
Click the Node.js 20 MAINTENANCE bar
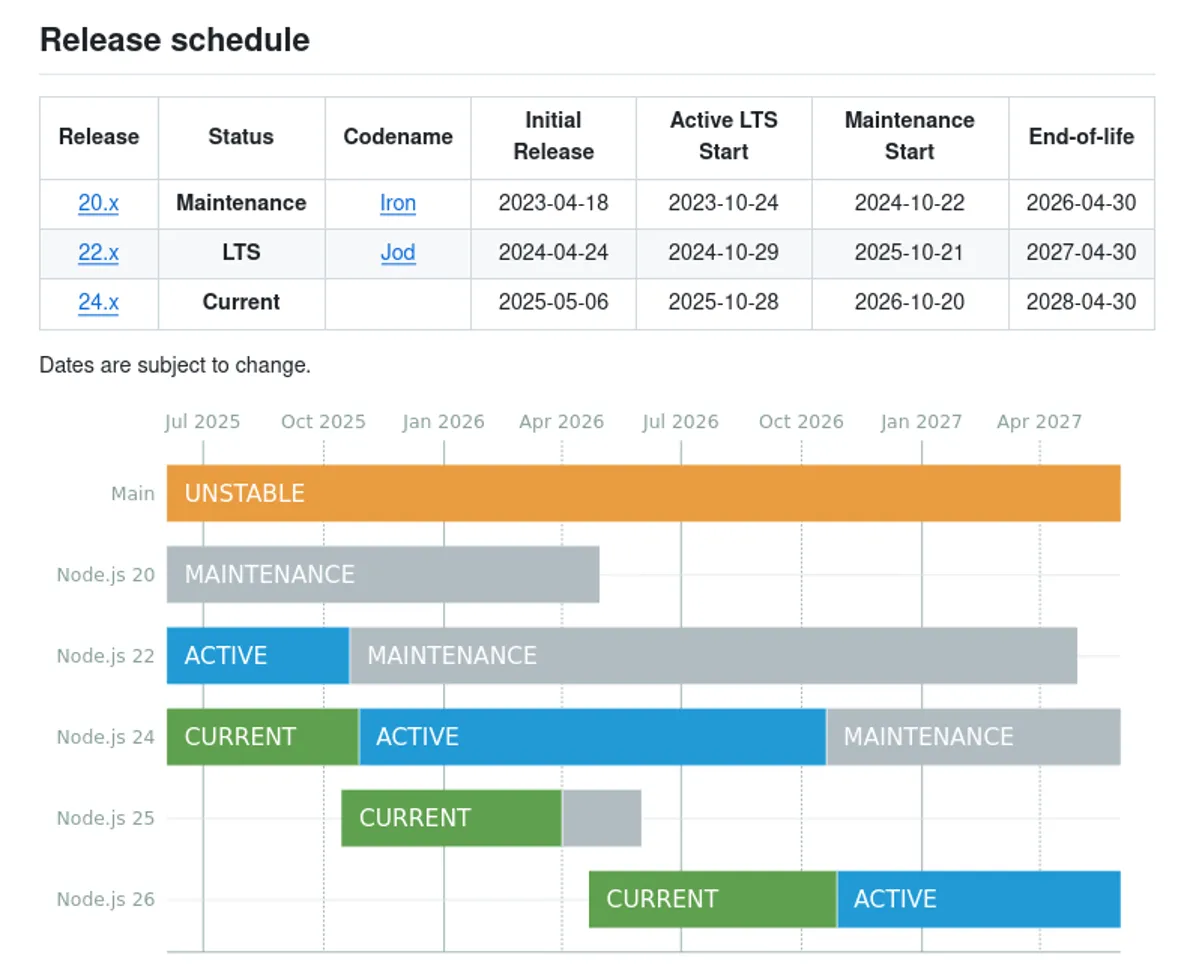pos(382,574)
